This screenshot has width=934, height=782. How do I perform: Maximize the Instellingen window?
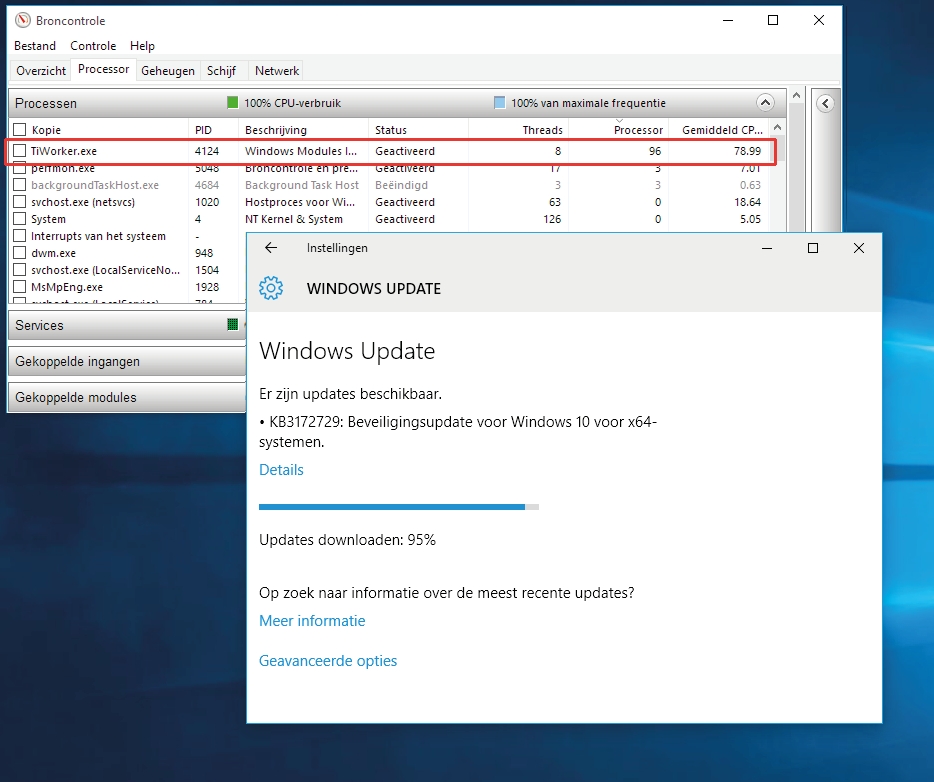[x=813, y=248]
